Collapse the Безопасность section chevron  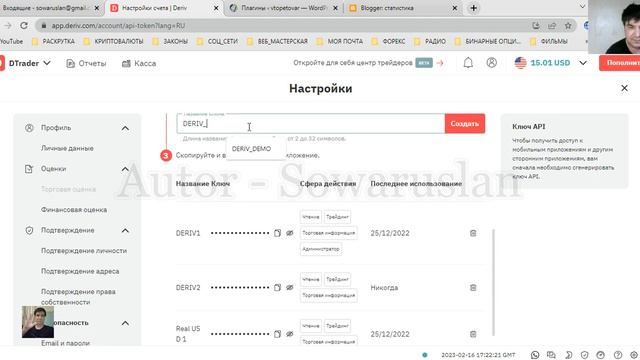point(125,323)
